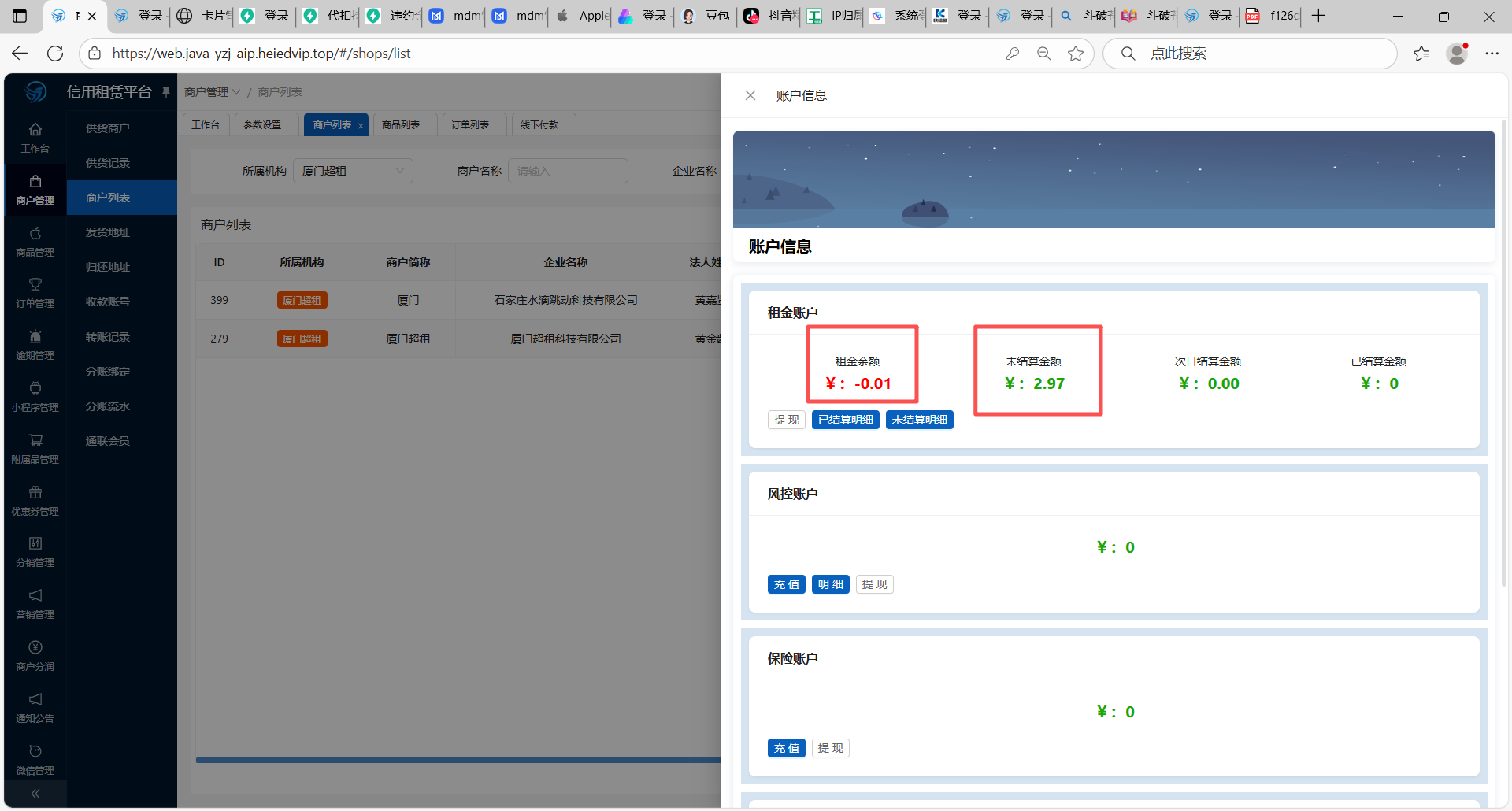Click the 商户名称 input field
Screen dimensions: 1512x811
[568, 171]
